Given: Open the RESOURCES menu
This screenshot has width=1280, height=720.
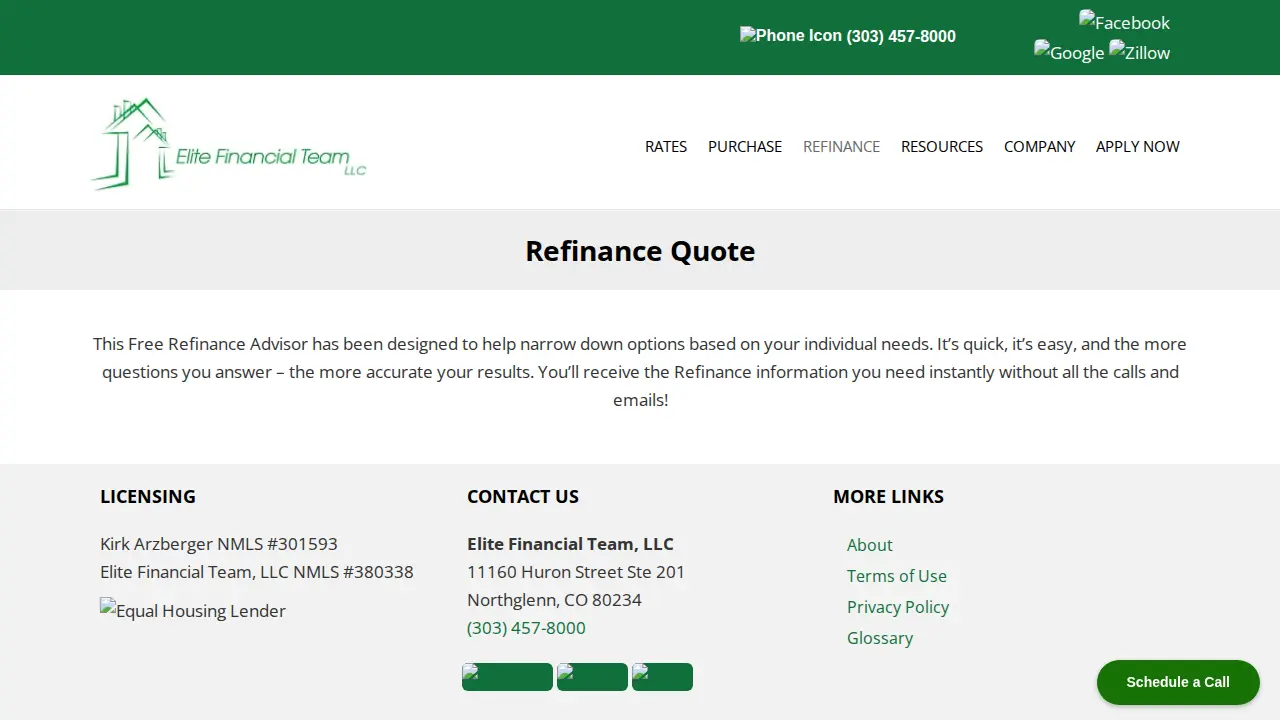Looking at the screenshot, I should point(942,146).
